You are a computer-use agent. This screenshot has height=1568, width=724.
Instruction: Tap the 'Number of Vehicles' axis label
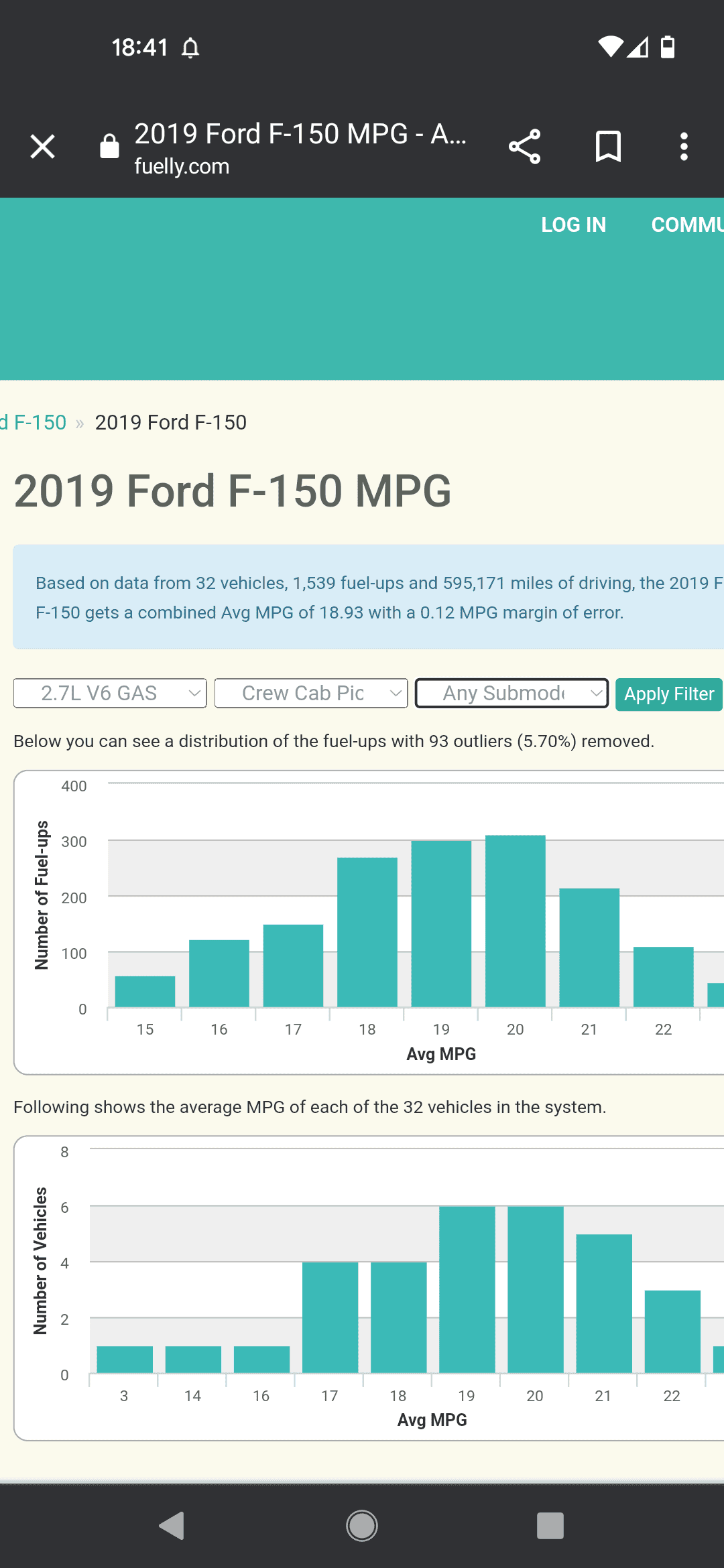click(40, 1261)
